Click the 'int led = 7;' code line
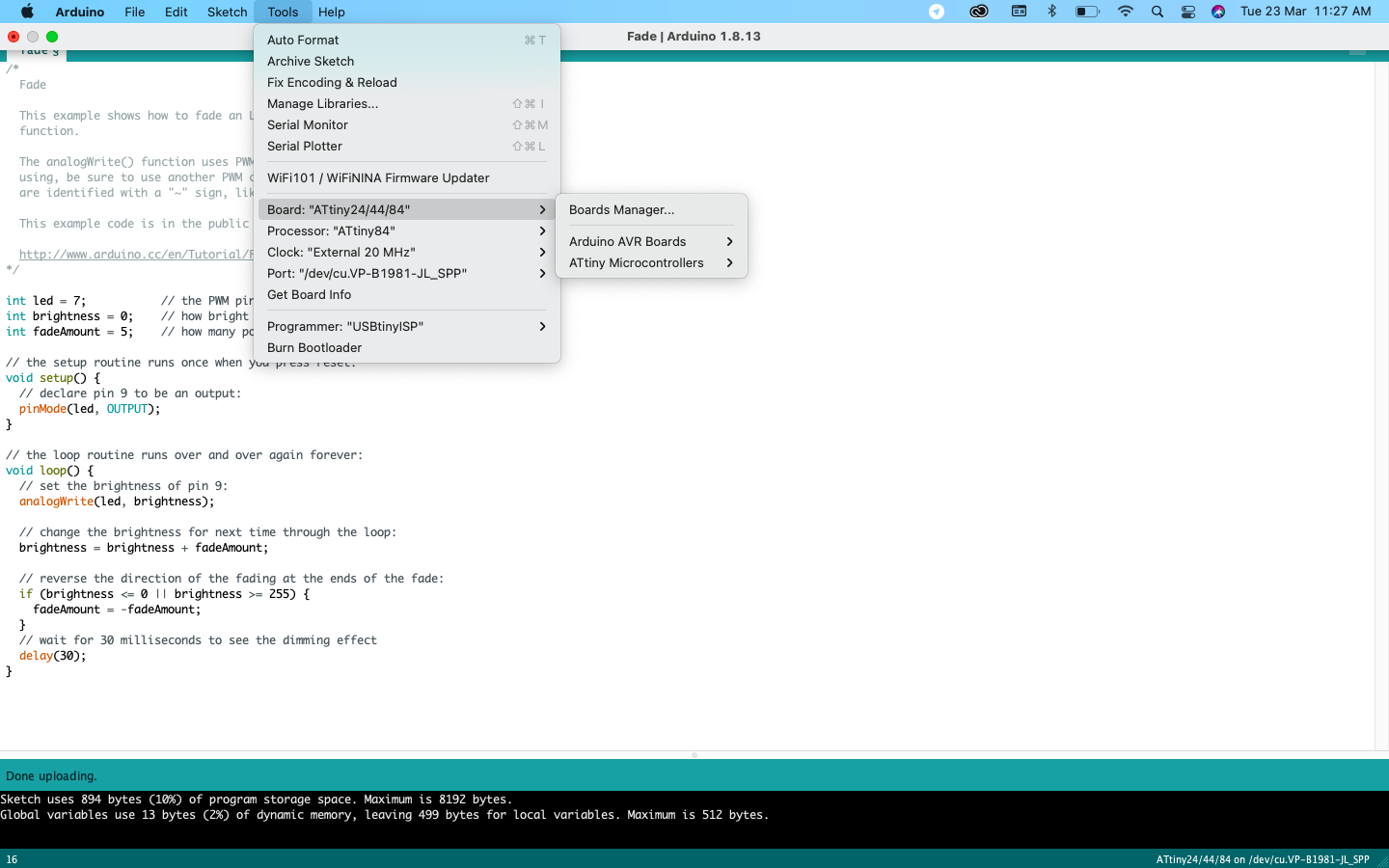 pos(45,301)
